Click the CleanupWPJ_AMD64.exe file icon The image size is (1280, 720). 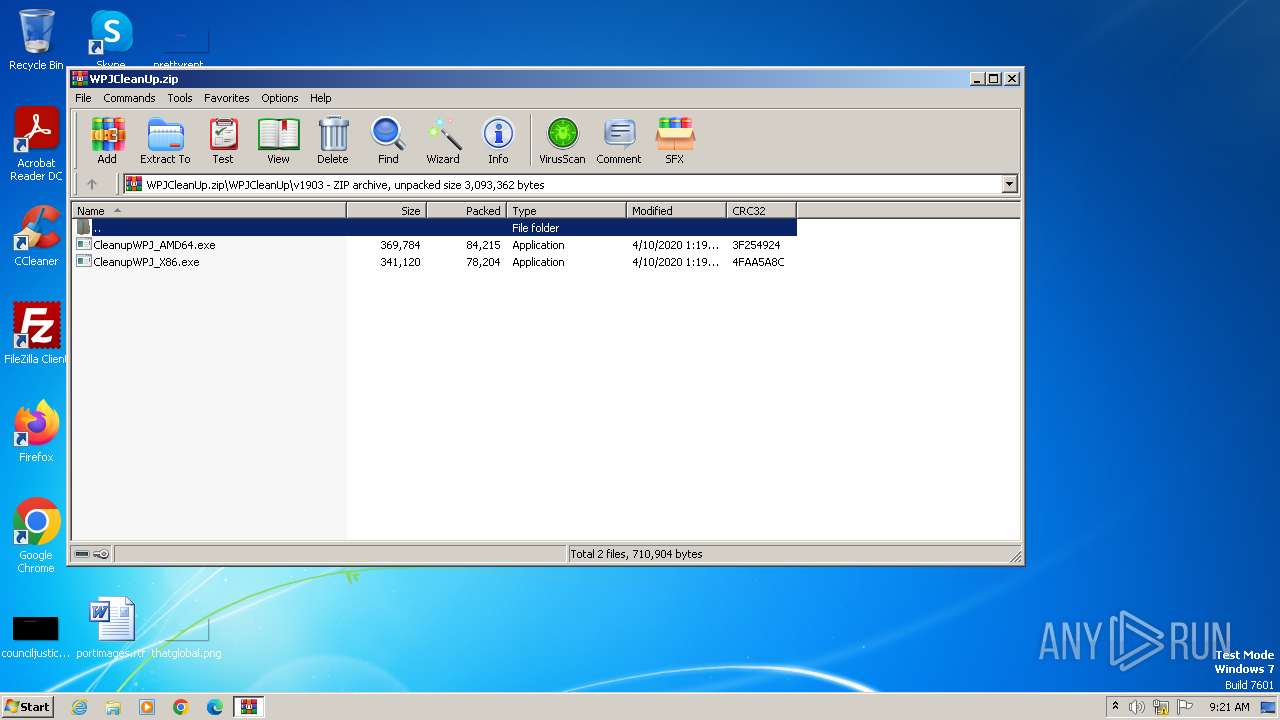(84, 245)
